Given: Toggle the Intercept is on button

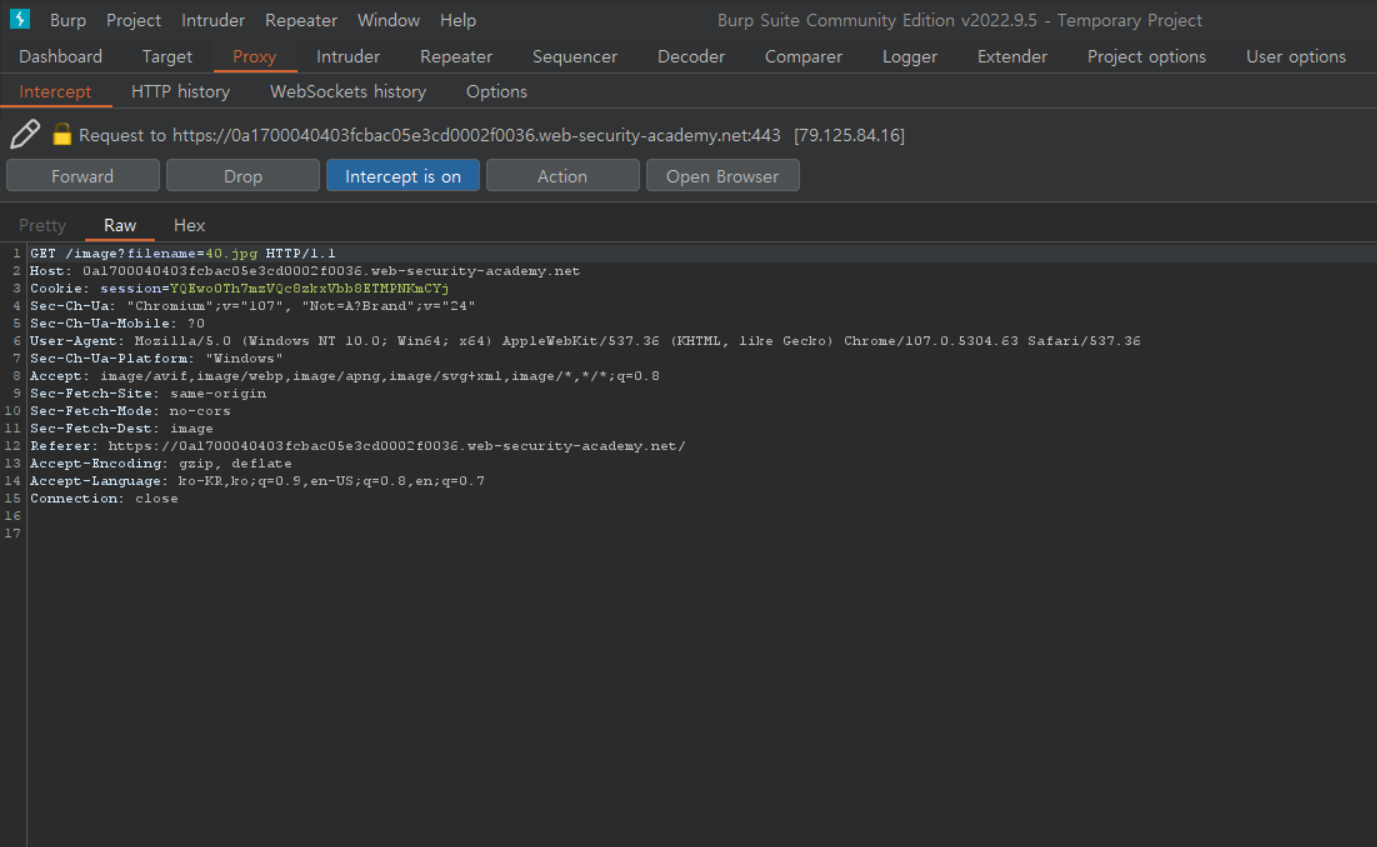Looking at the screenshot, I should [x=403, y=176].
